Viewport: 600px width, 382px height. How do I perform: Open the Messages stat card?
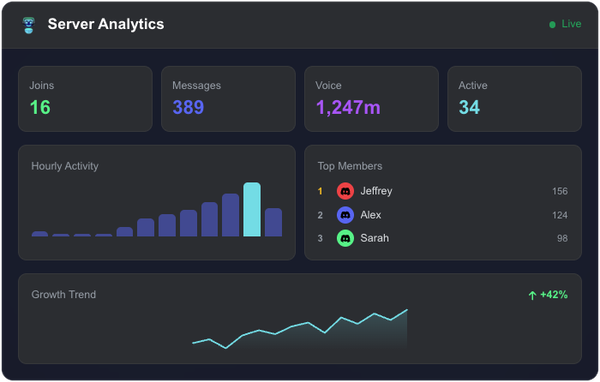point(228,99)
